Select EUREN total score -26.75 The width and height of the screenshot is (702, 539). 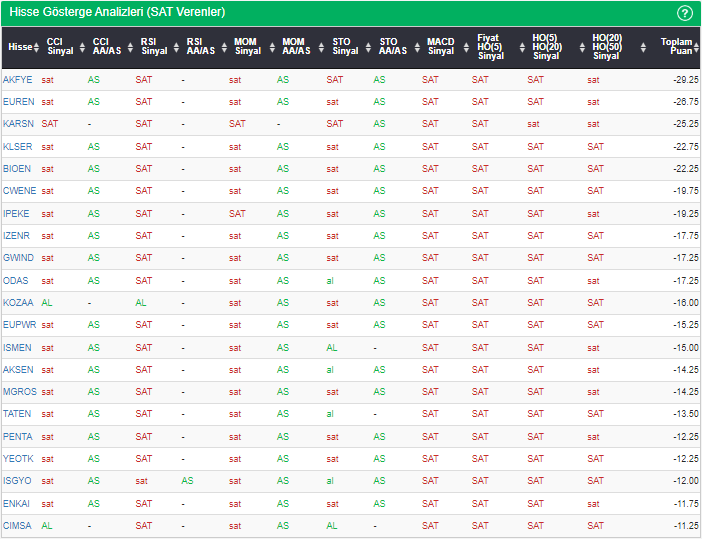click(x=685, y=102)
